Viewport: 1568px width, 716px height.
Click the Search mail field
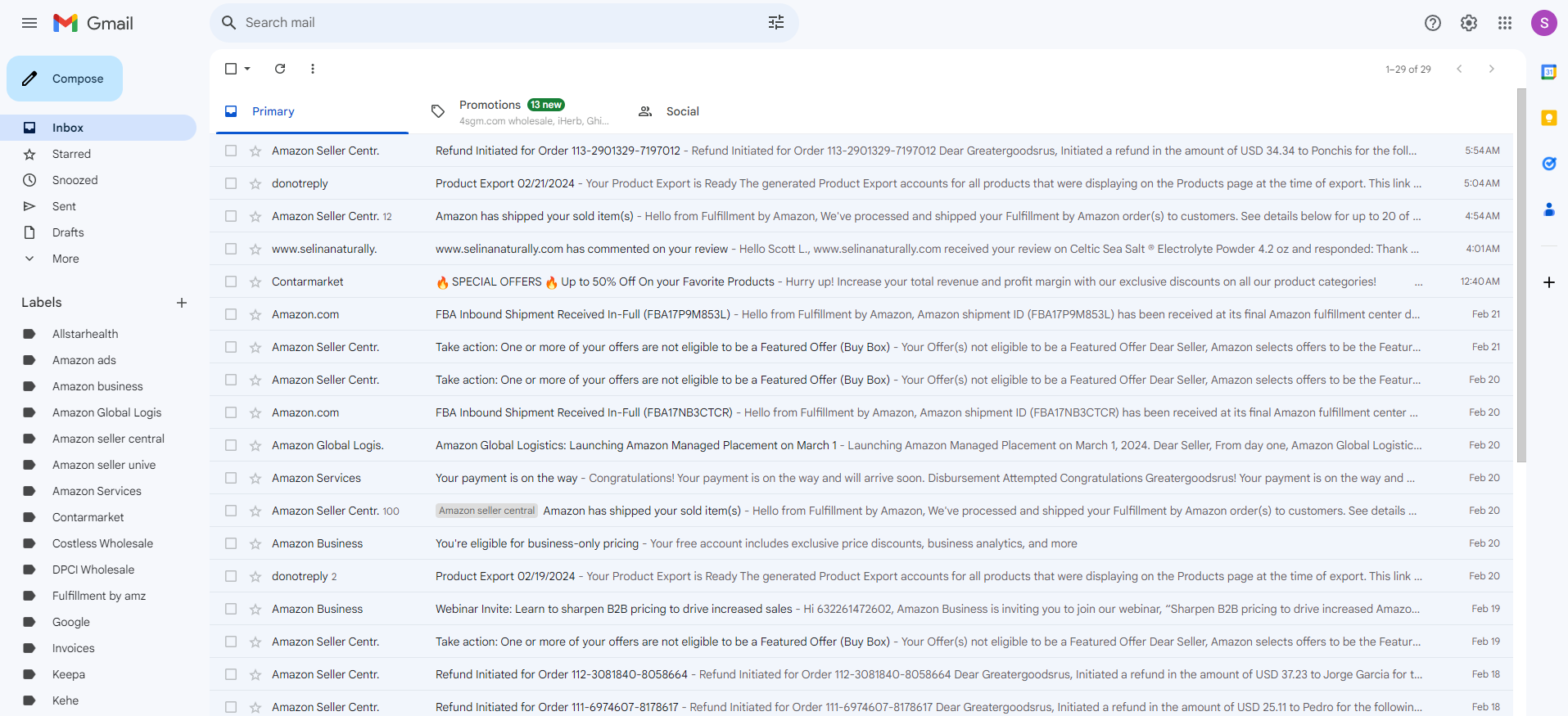point(504,23)
